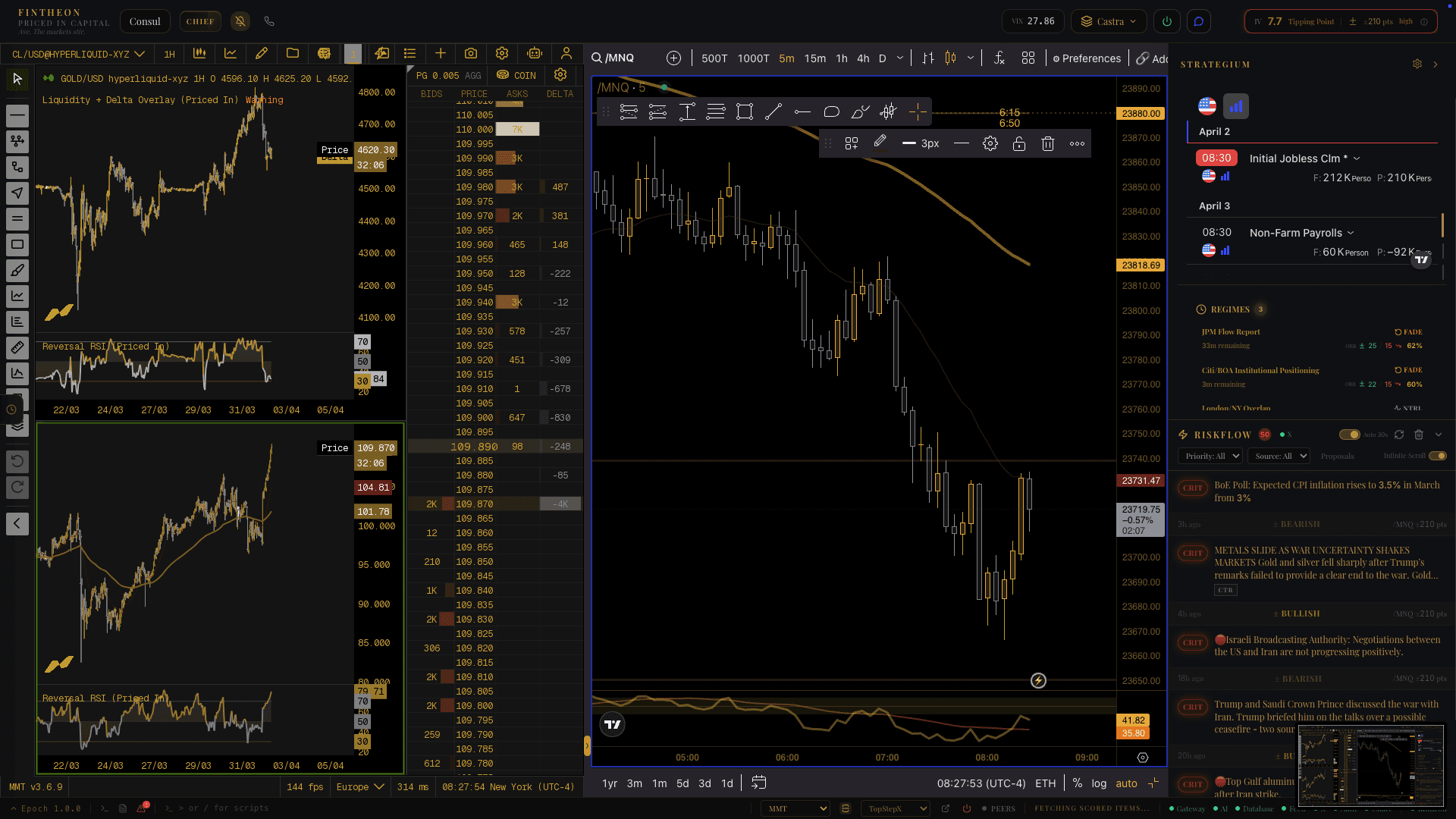
Task: Add a symbol with the plus circle
Action: click(673, 58)
